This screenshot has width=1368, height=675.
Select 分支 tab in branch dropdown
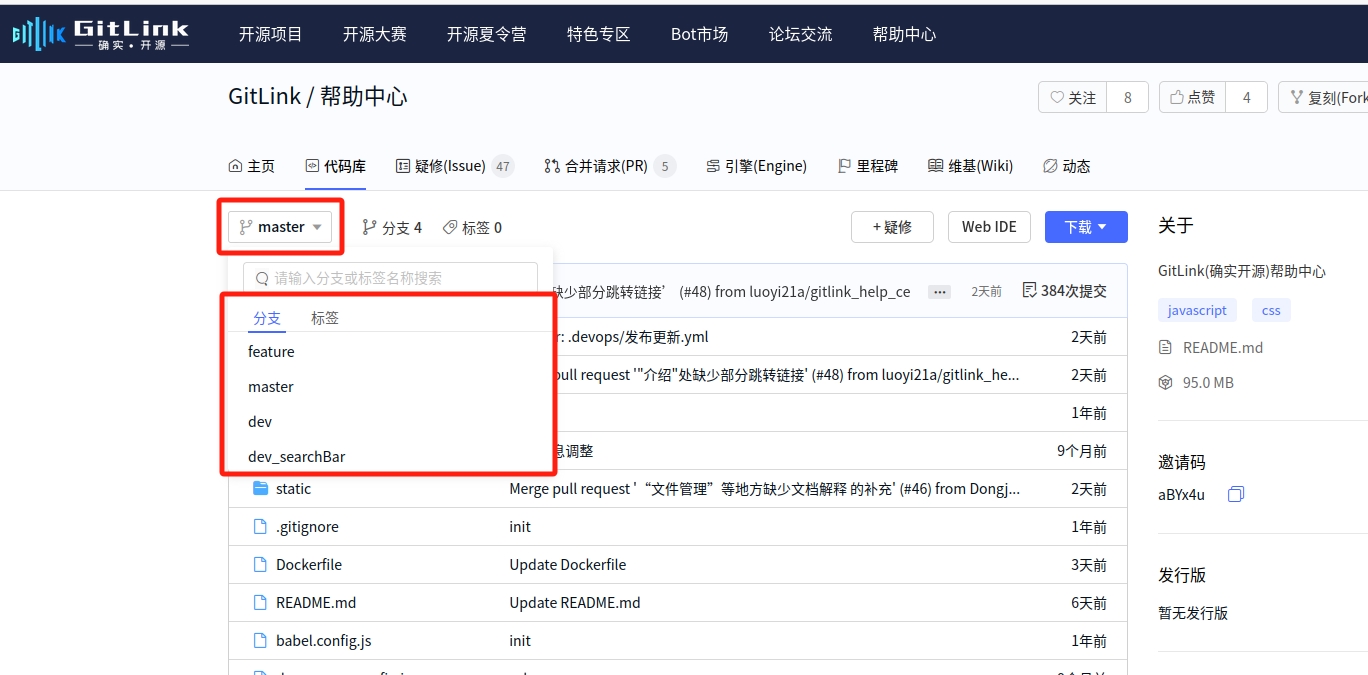click(x=267, y=318)
